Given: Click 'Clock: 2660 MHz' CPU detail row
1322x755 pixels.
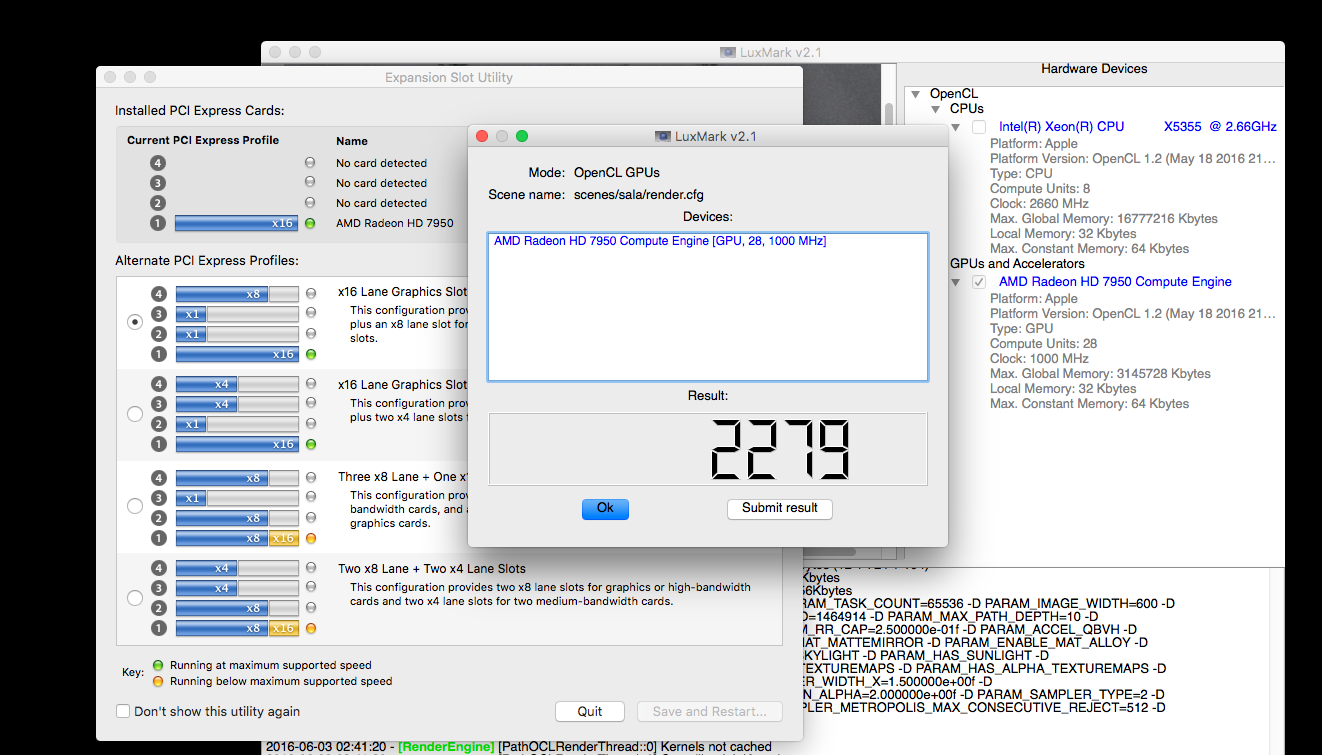Looking at the screenshot, I should click(1039, 204).
